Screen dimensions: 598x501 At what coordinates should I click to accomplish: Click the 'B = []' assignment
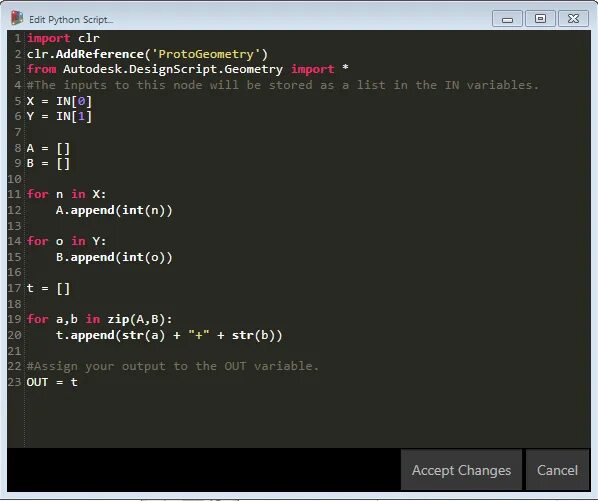(x=48, y=163)
